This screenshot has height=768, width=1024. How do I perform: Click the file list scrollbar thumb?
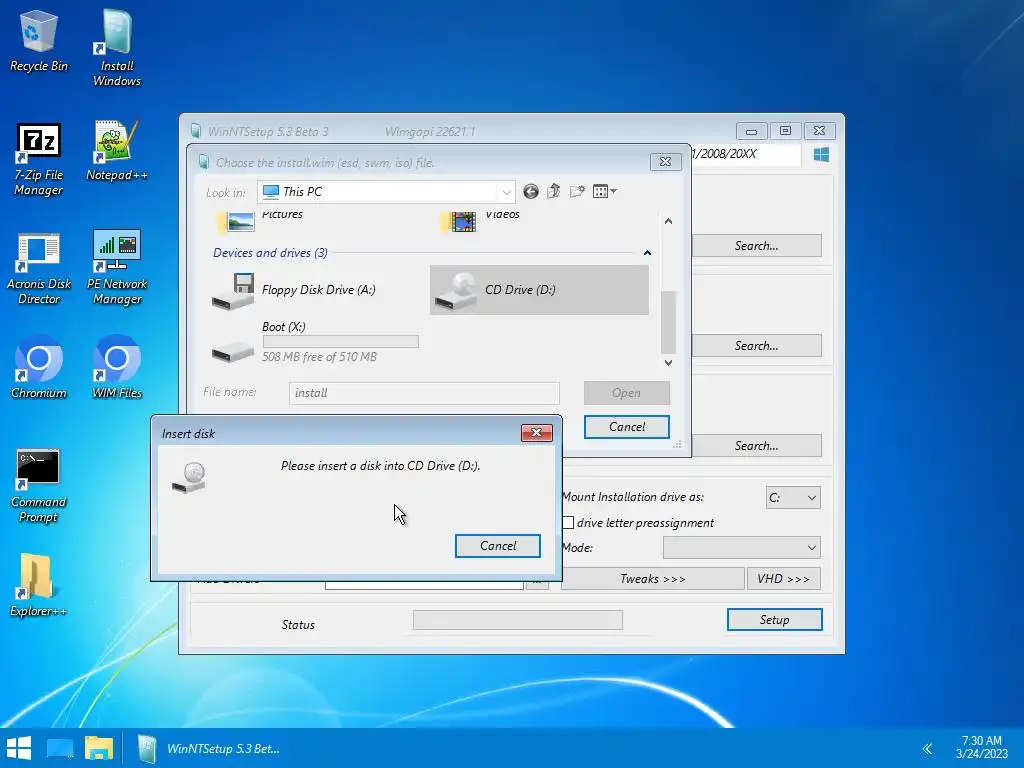click(668, 322)
